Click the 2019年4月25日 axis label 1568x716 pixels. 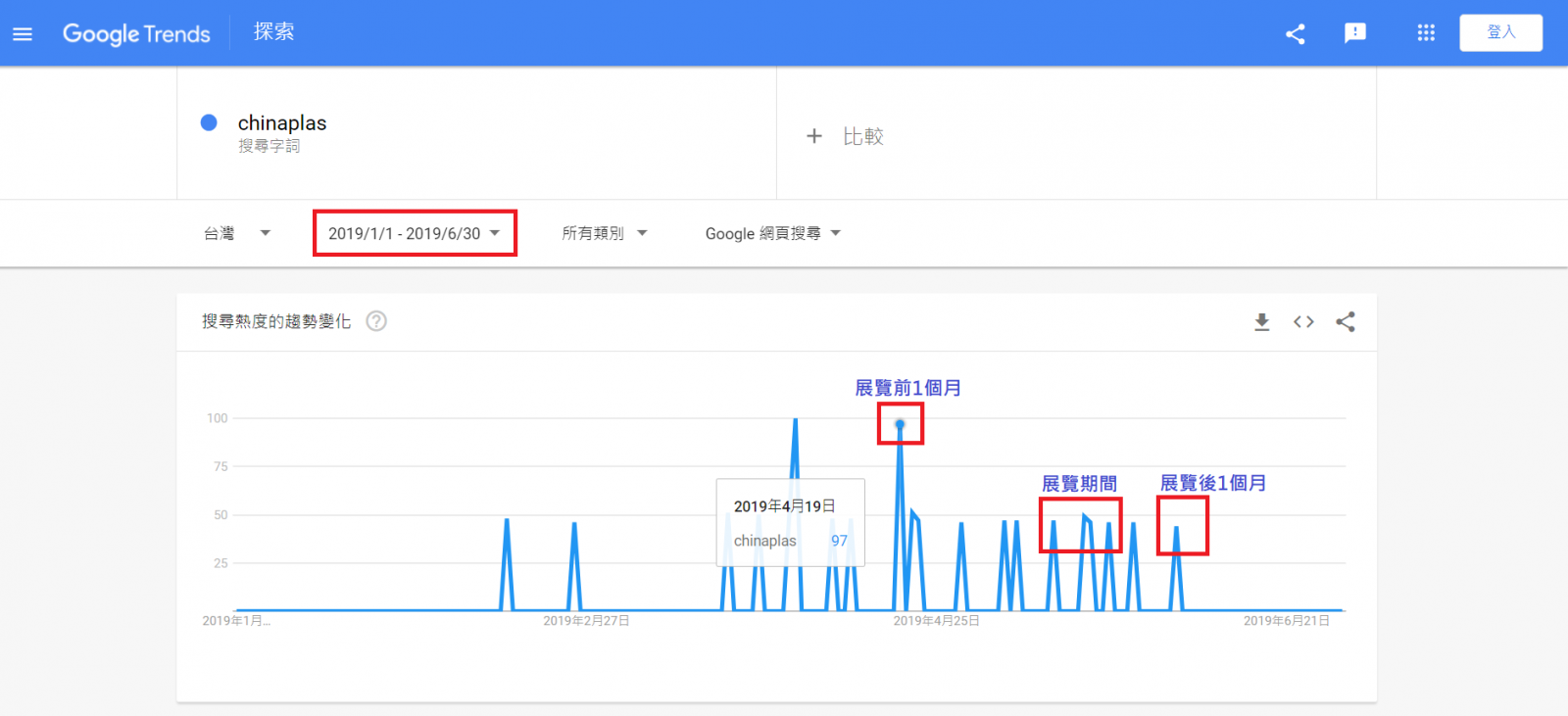(x=936, y=621)
